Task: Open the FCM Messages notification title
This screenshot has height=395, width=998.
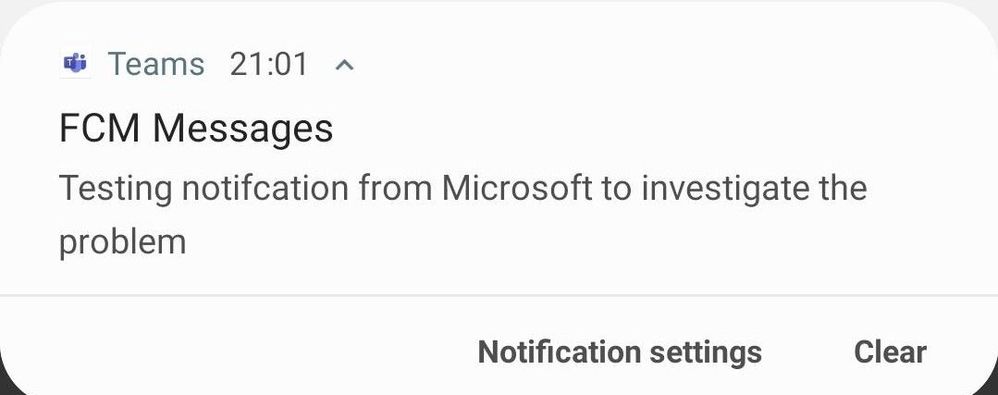Action: 196,128
